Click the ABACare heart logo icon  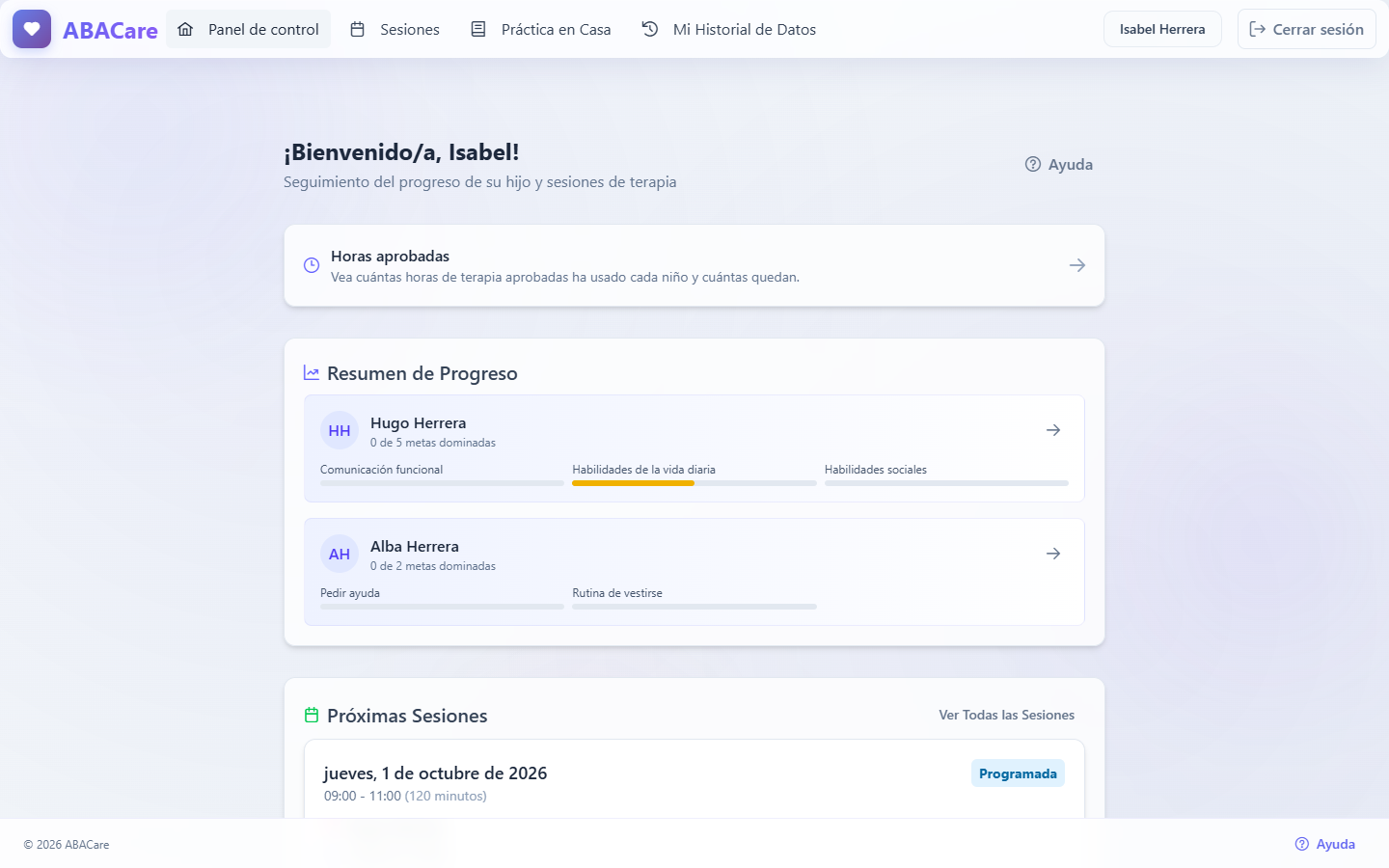pos(32,29)
